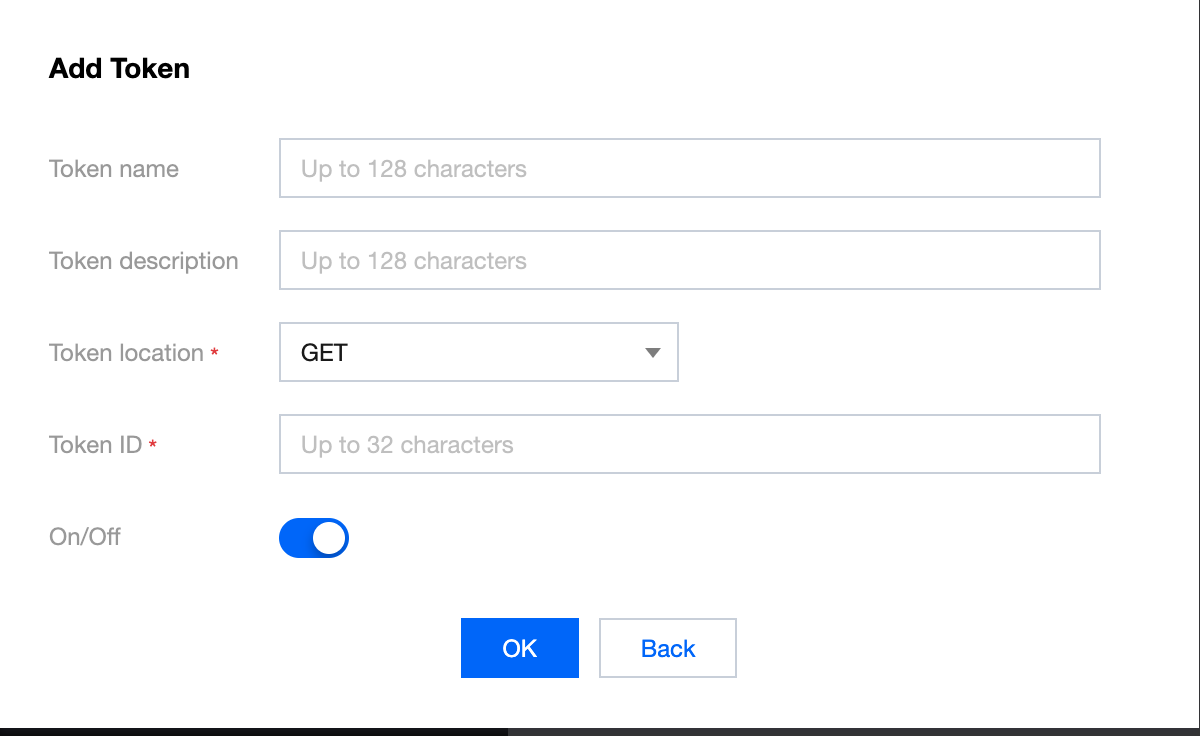Click the "On/Off" label
Screen dimensions: 1200x736
[85, 537]
